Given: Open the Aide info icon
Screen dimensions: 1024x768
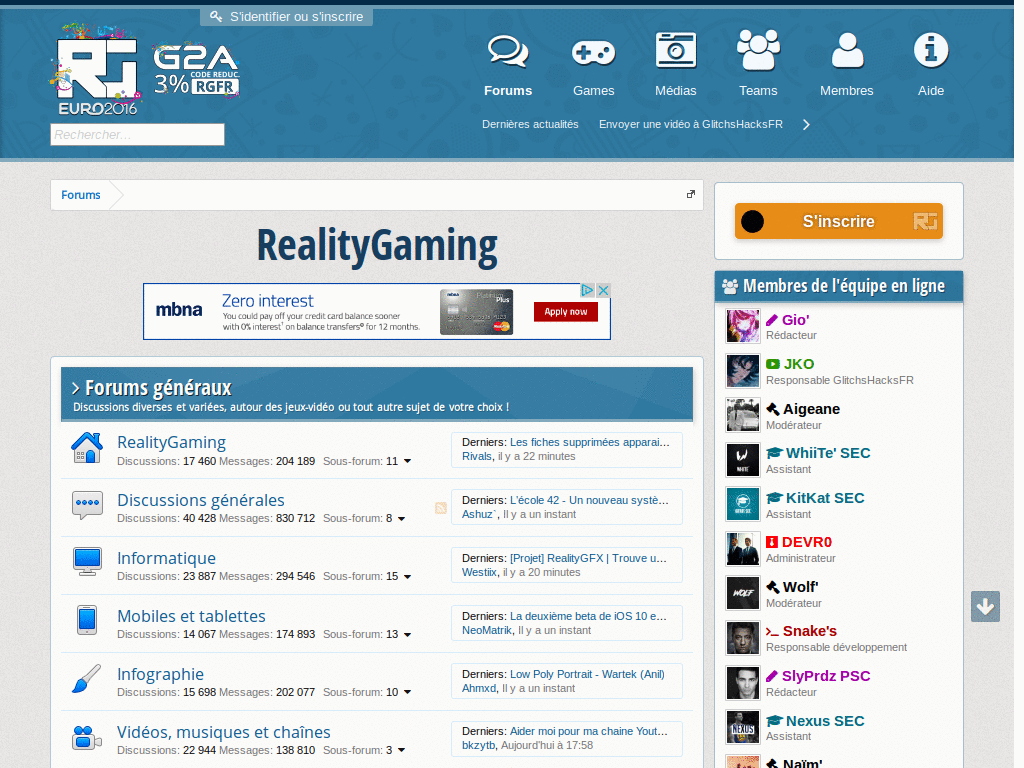Looking at the screenshot, I should coord(931,50).
